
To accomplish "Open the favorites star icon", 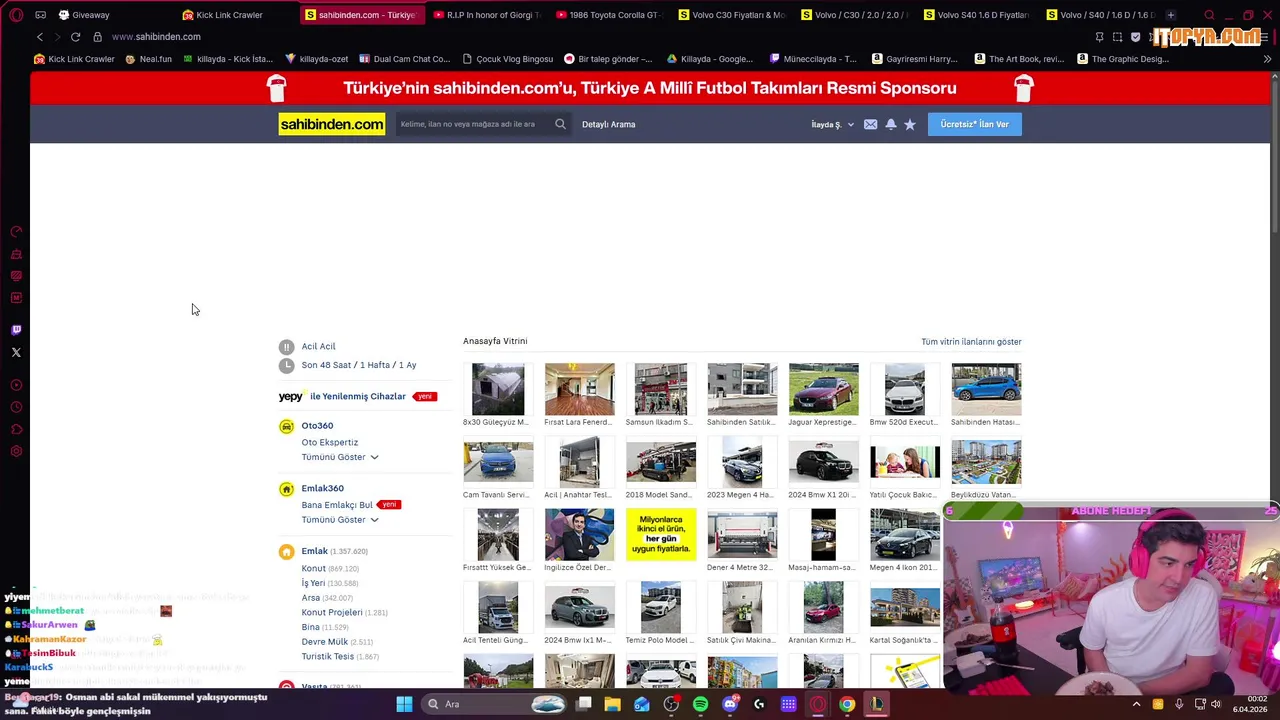I will (x=909, y=124).
